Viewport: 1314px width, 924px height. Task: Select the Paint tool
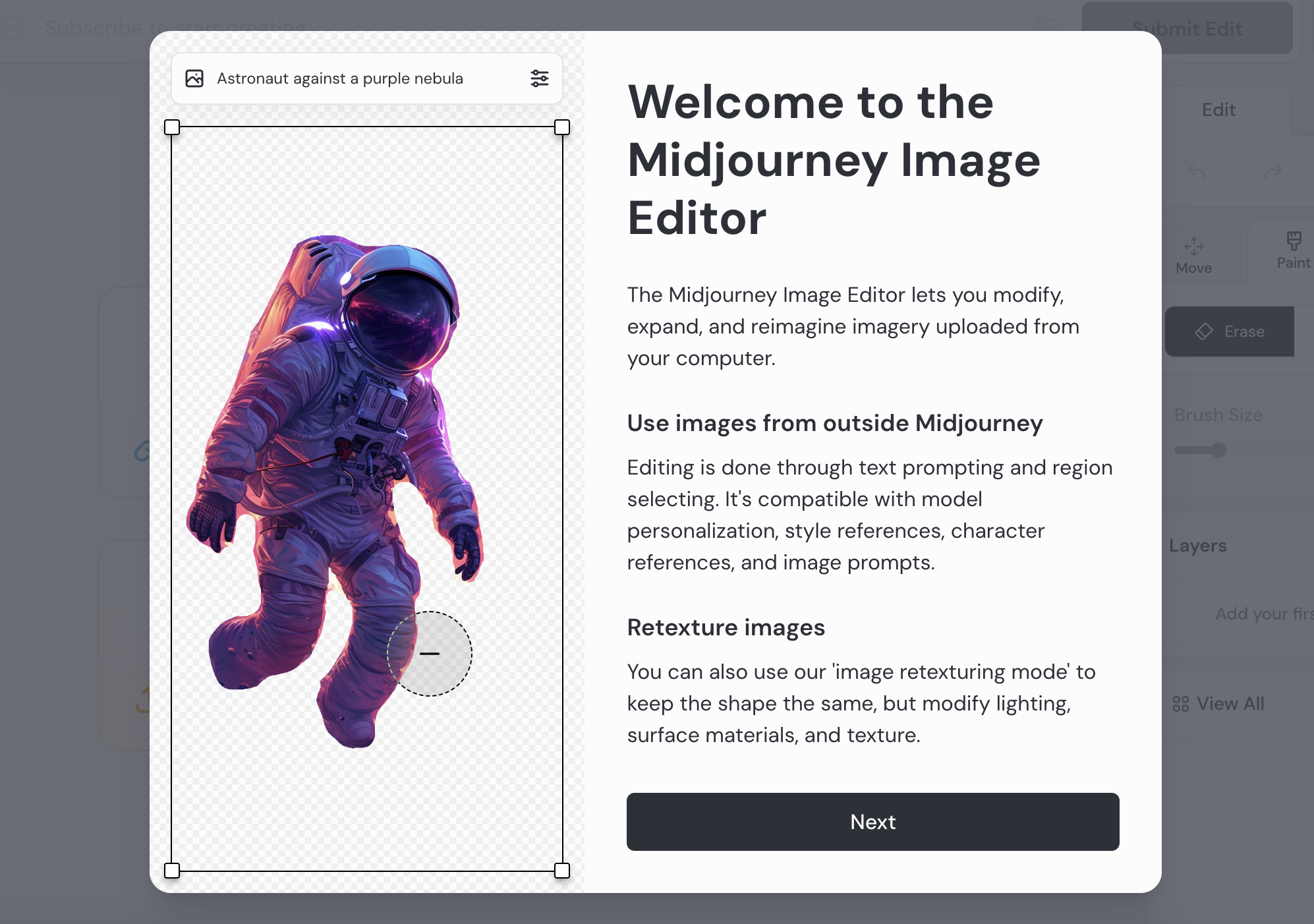pyautogui.click(x=1293, y=250)
